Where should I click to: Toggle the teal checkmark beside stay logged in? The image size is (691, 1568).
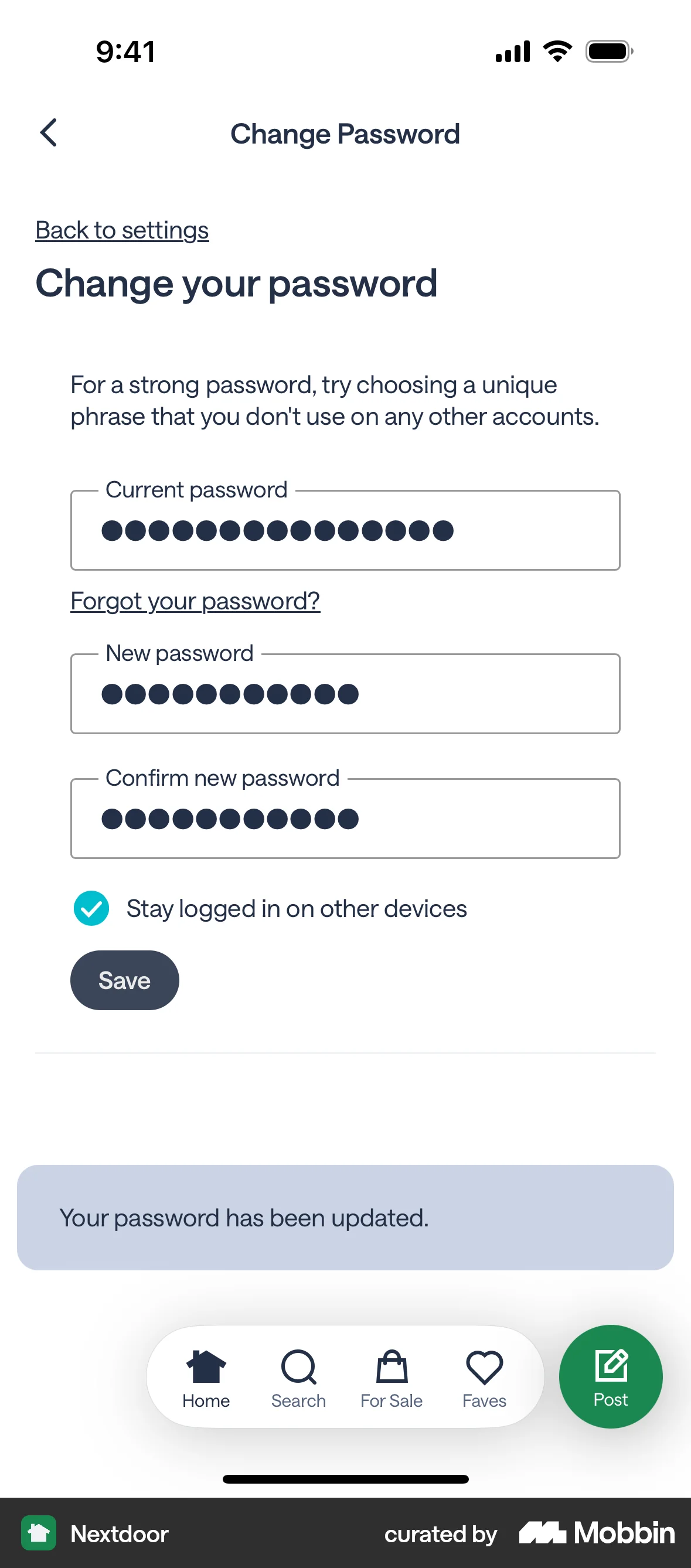(91, 908)
